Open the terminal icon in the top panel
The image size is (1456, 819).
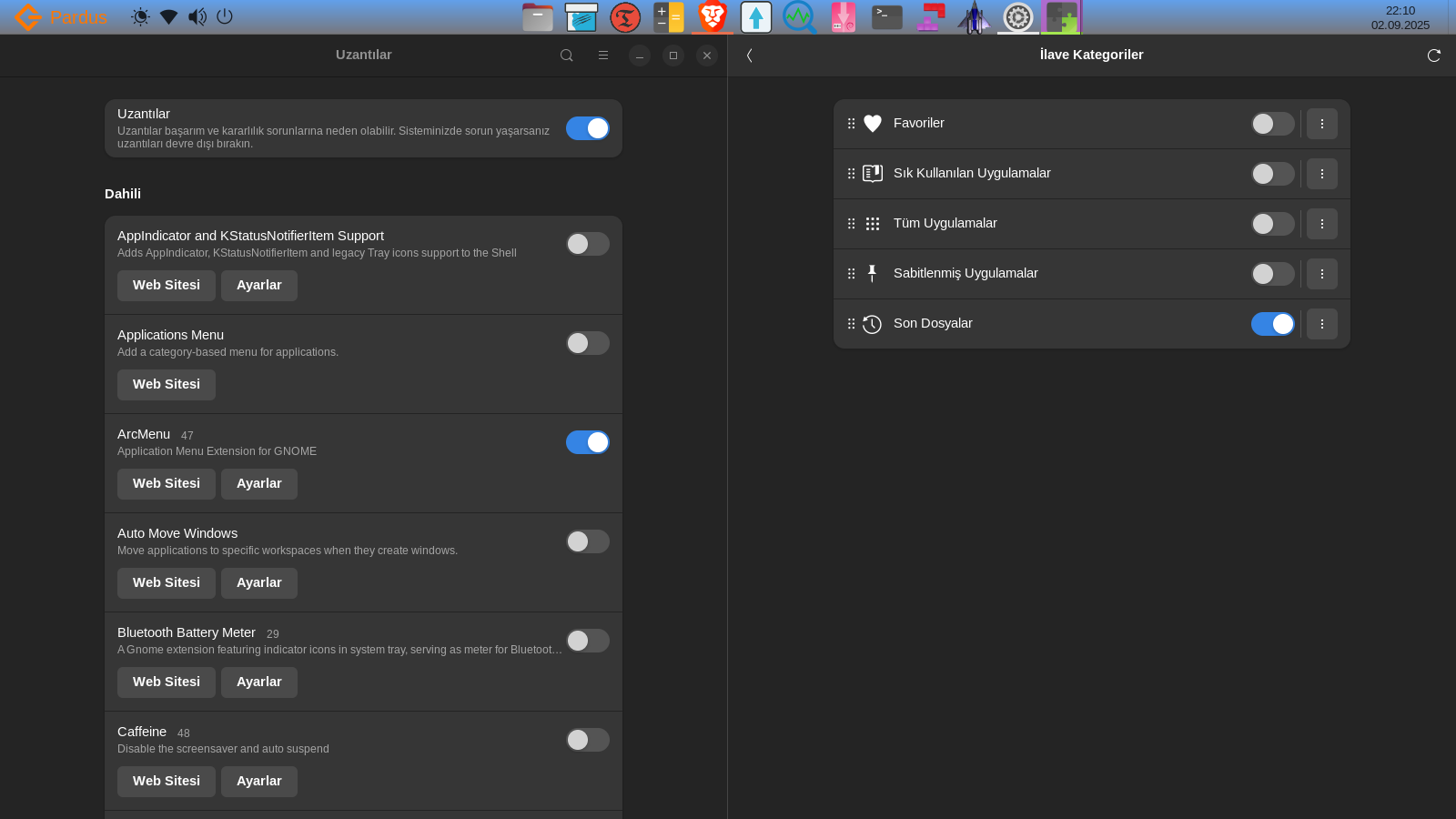coord(886,17)
